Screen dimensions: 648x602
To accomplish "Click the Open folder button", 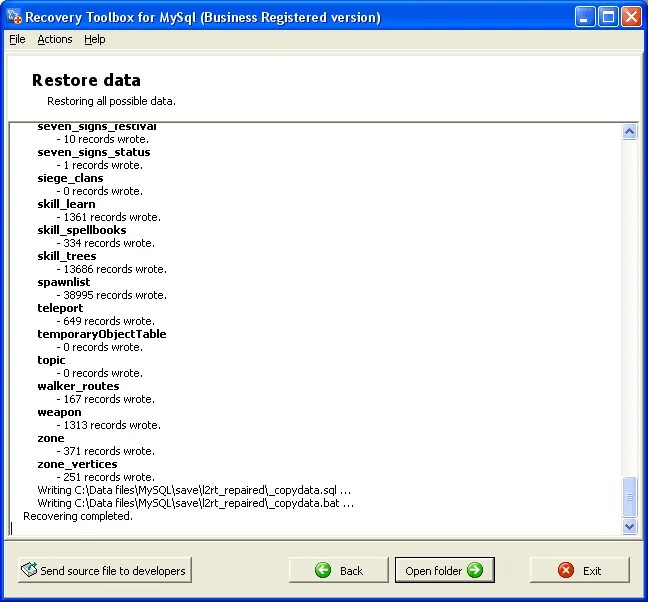I will pos(445,570).
